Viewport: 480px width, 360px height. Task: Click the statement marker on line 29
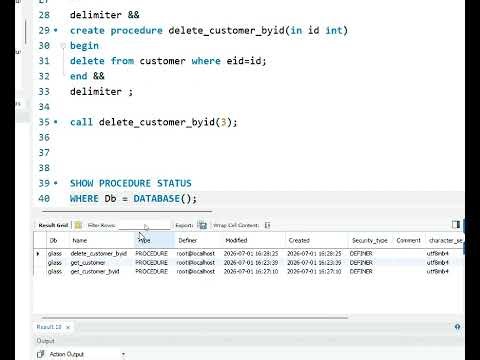point(56,30)
